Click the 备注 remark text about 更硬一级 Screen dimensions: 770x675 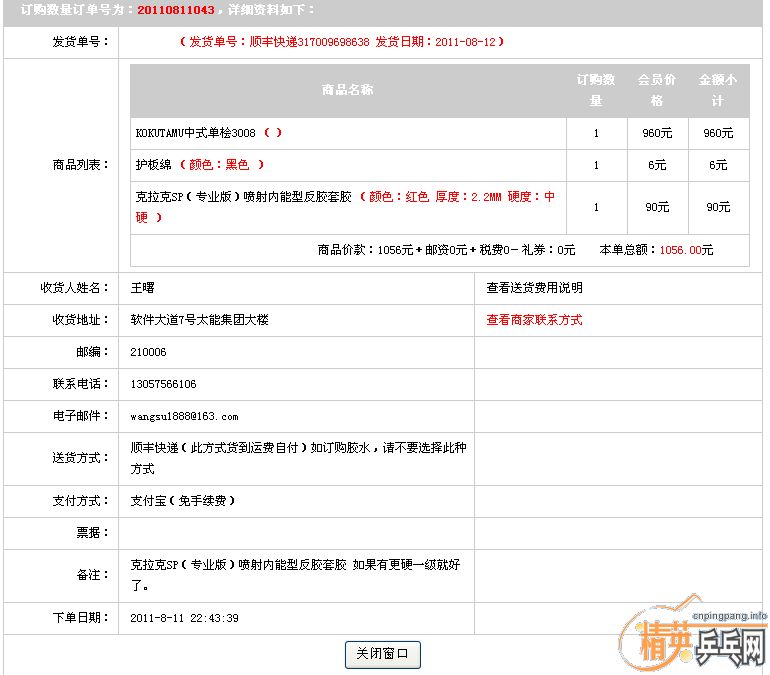(x=295, y=575)
